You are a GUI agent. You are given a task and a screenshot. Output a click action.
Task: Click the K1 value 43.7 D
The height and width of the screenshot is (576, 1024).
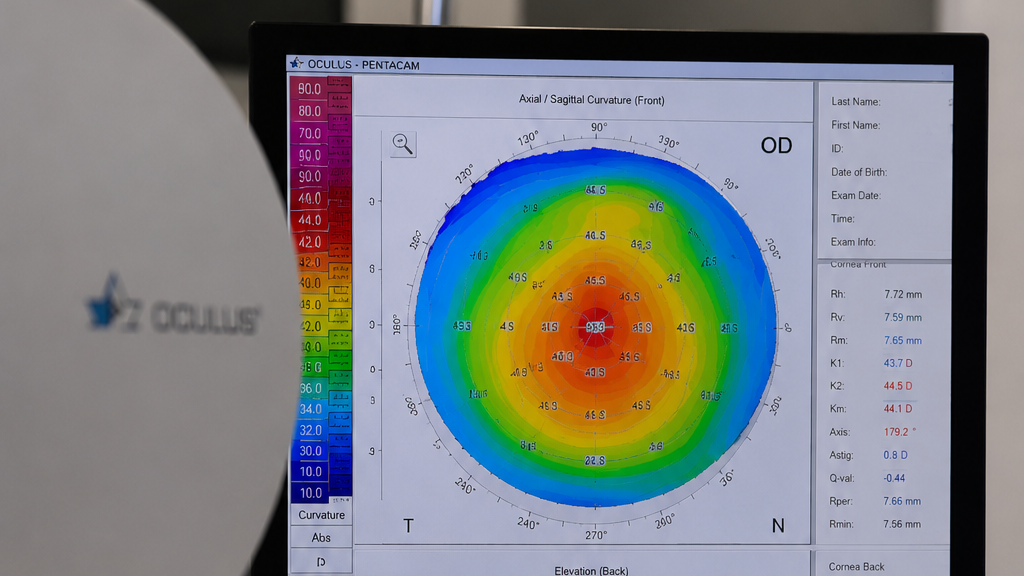tap(898, 363)
